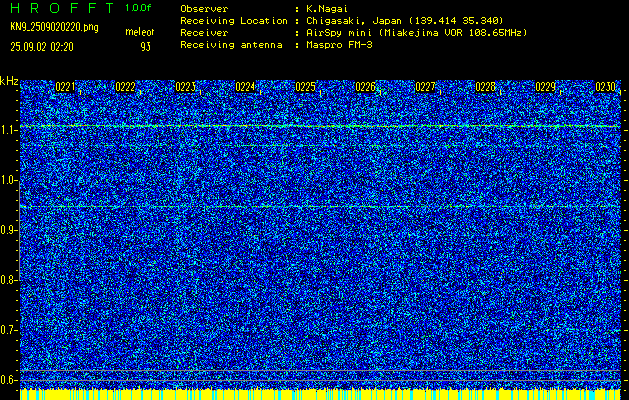Click the Observer field label
The image size is (629, 400).
[204, 9]
